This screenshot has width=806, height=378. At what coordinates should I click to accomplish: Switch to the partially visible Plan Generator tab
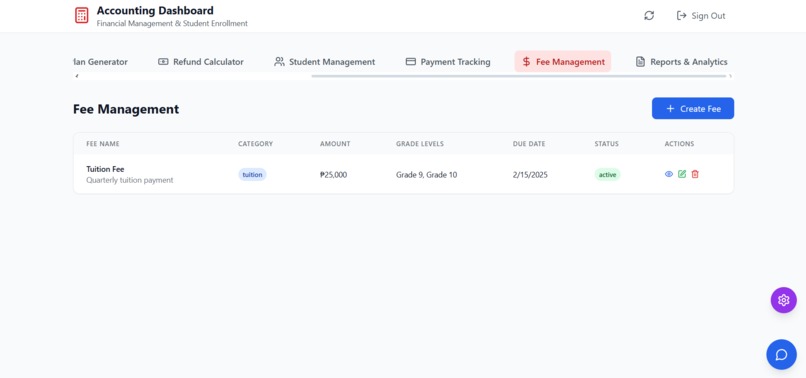coord(101,62)
